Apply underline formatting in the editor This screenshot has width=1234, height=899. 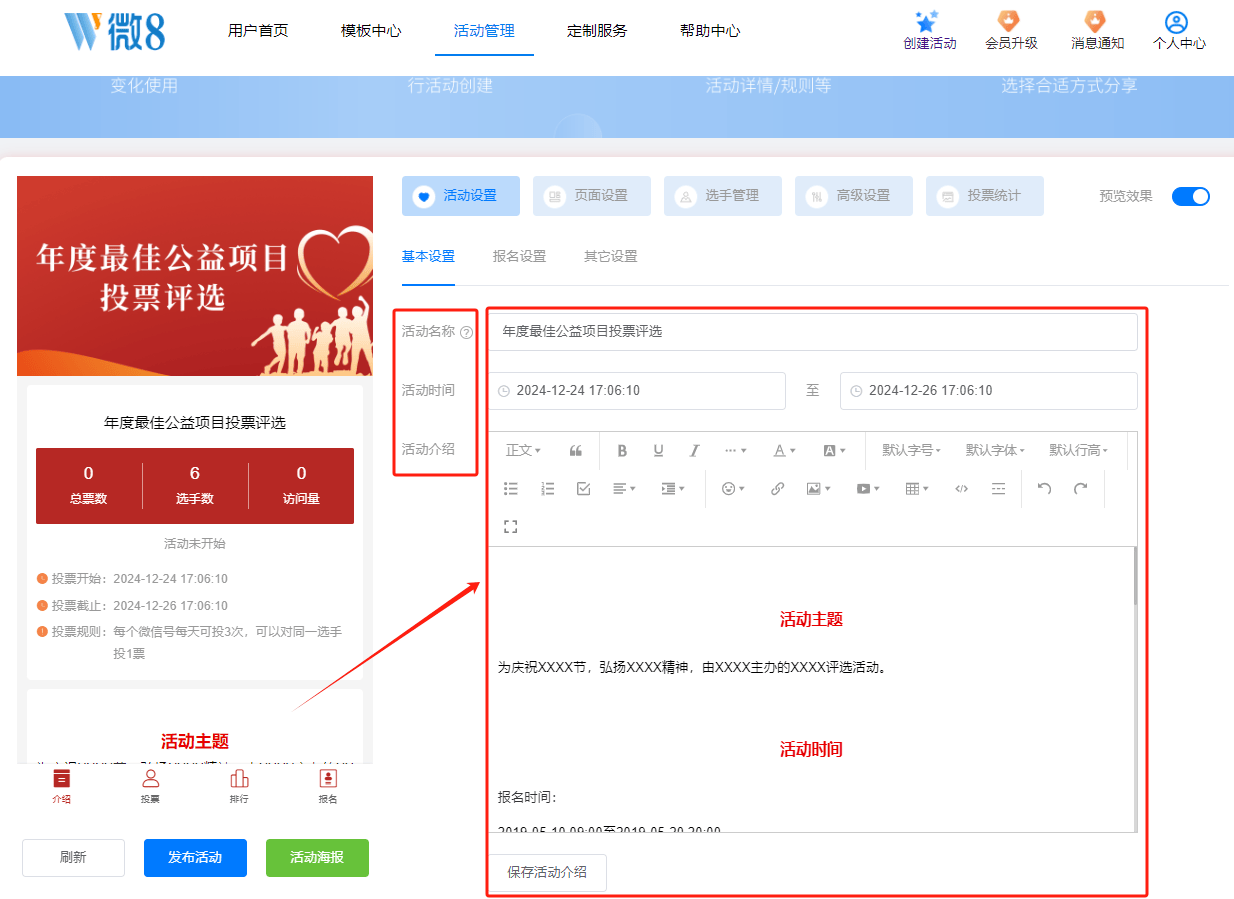658,450
